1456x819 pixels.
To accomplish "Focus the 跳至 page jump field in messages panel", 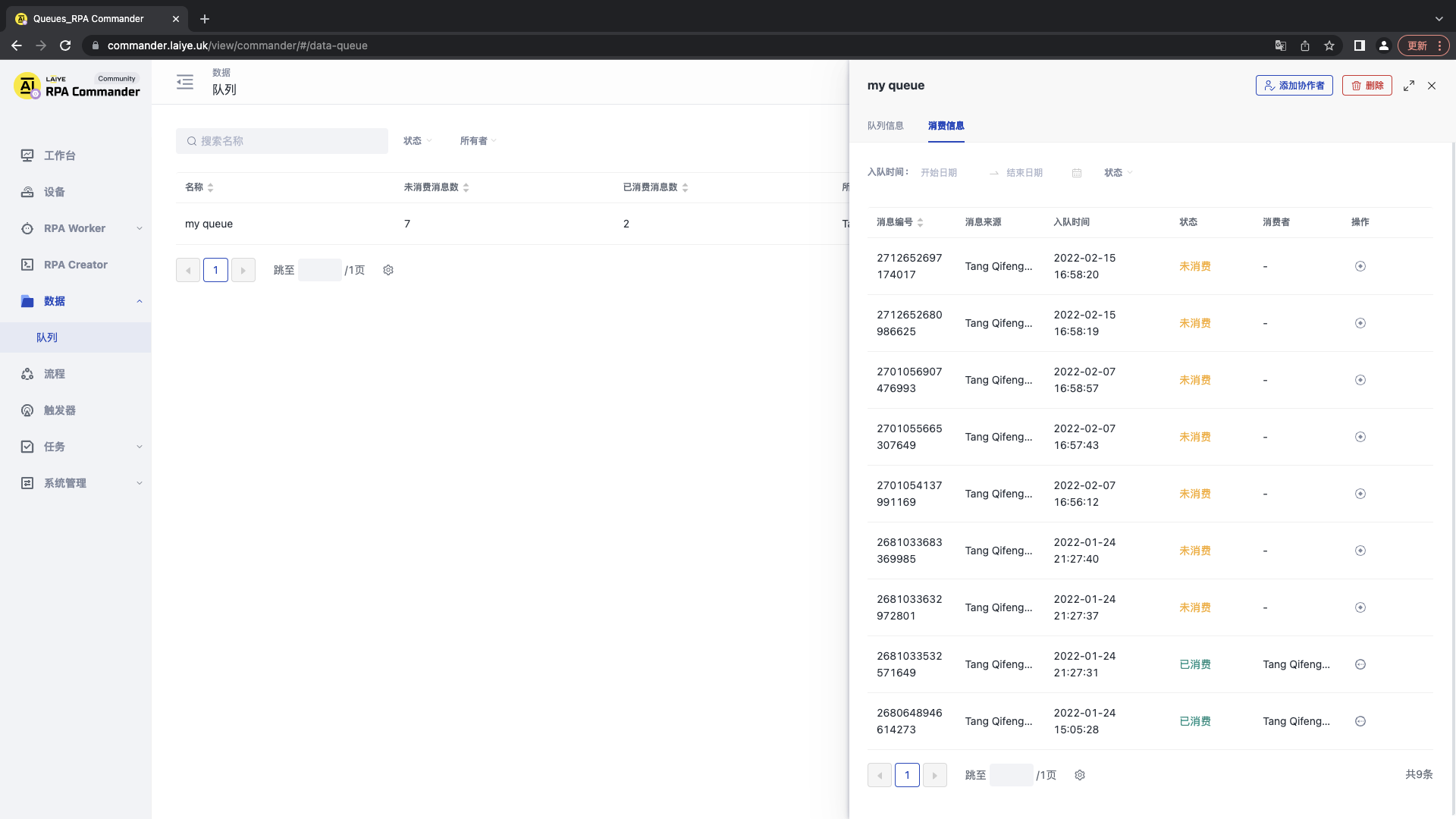I will pos(1012,775).
